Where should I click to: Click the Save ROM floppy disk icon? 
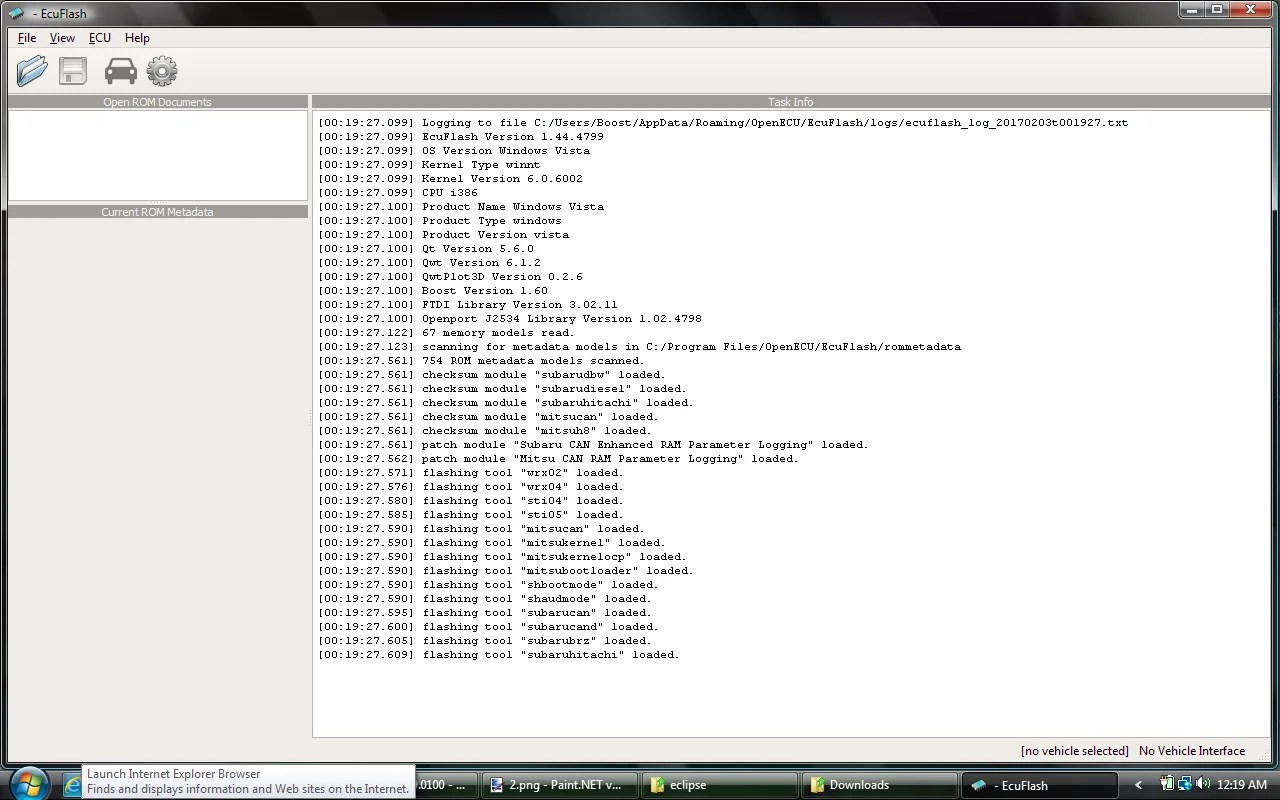pyautogui.click(x=73, y=71)
